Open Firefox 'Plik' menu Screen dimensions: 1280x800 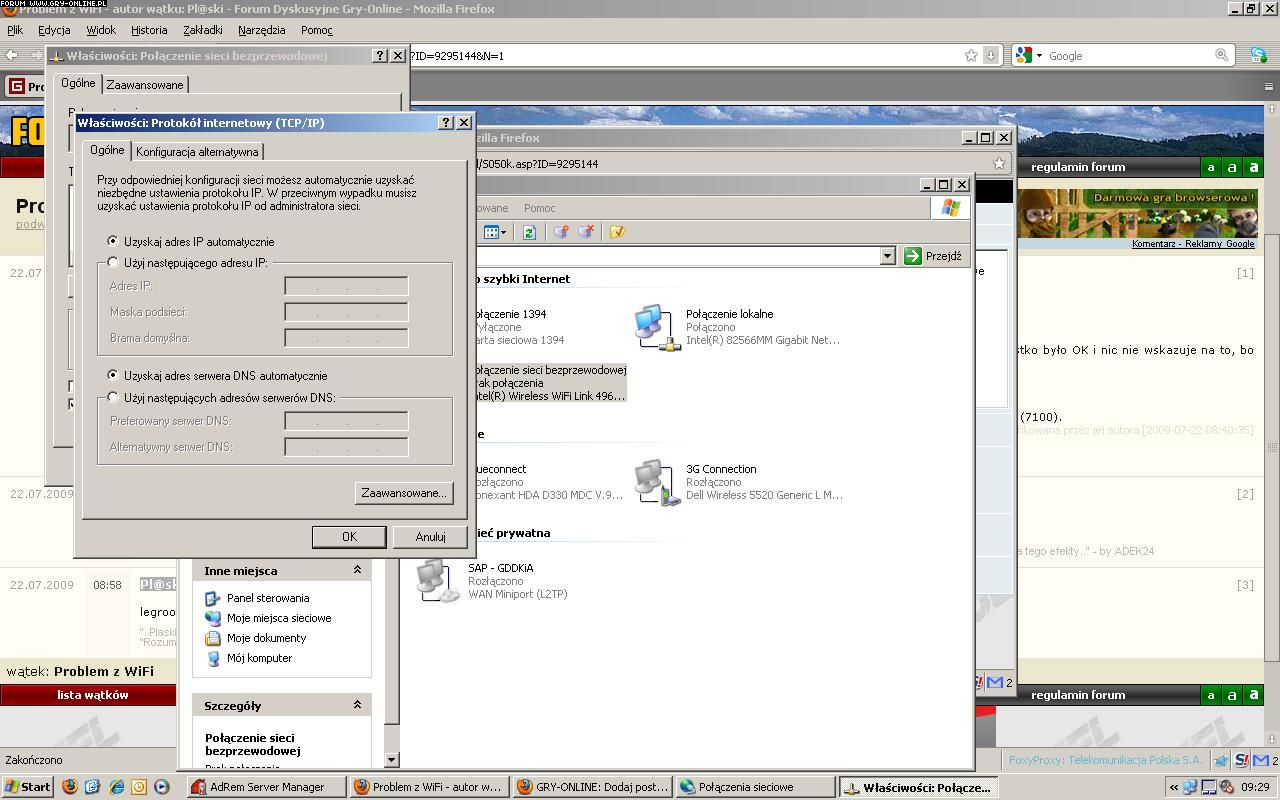click(x=15, y=30)
